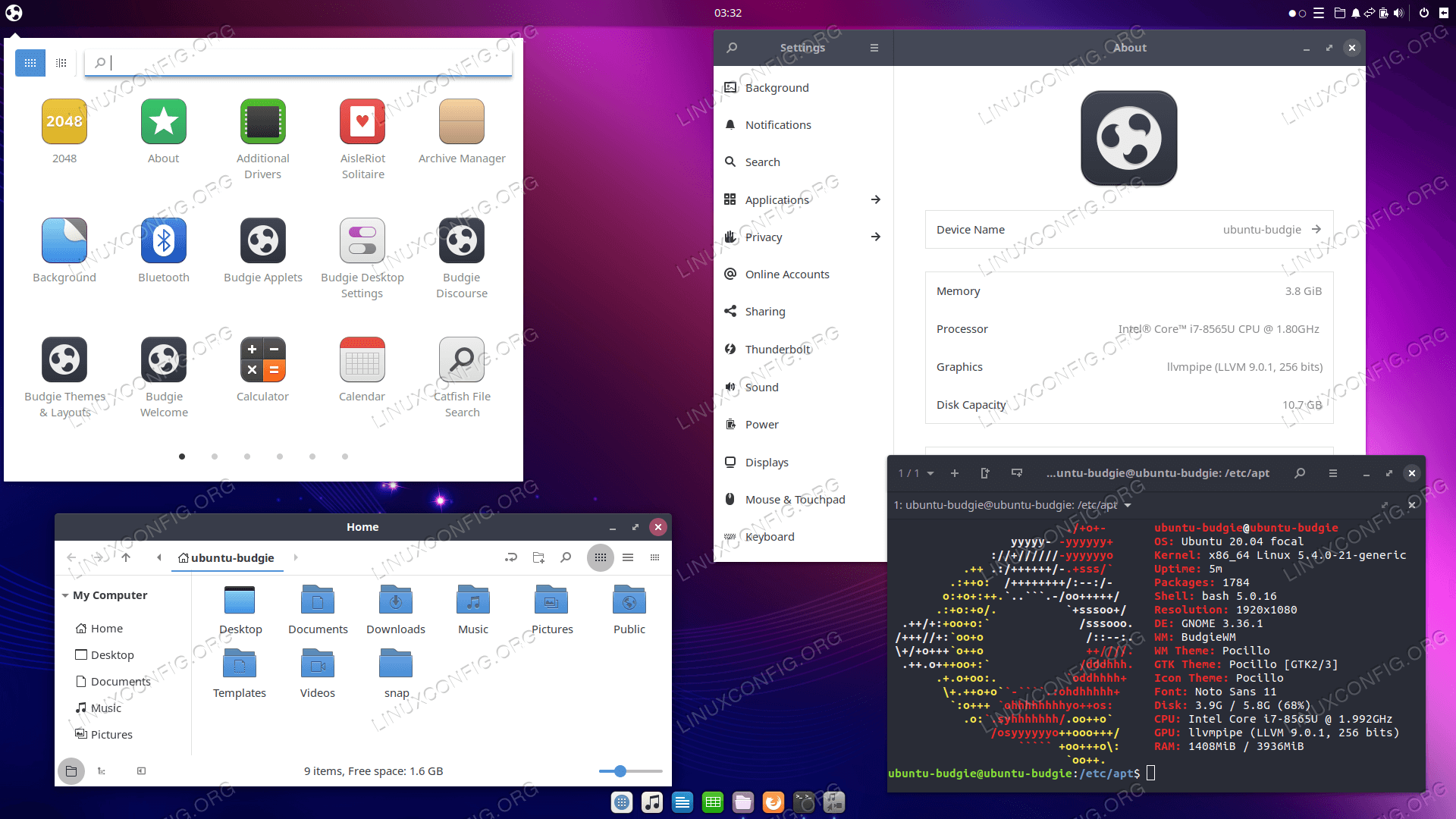The height and width of the screenshot is (819, 1456).
Task: Open the notifications bell in top panel
Action: (x=1355, y=13)
